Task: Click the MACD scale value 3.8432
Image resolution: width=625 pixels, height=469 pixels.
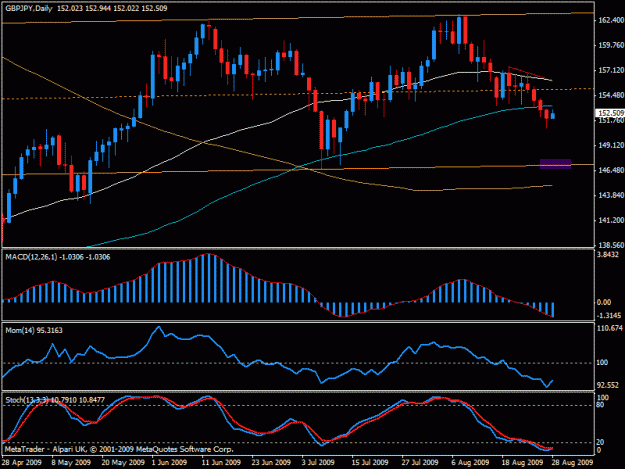Action: [608, 255]
